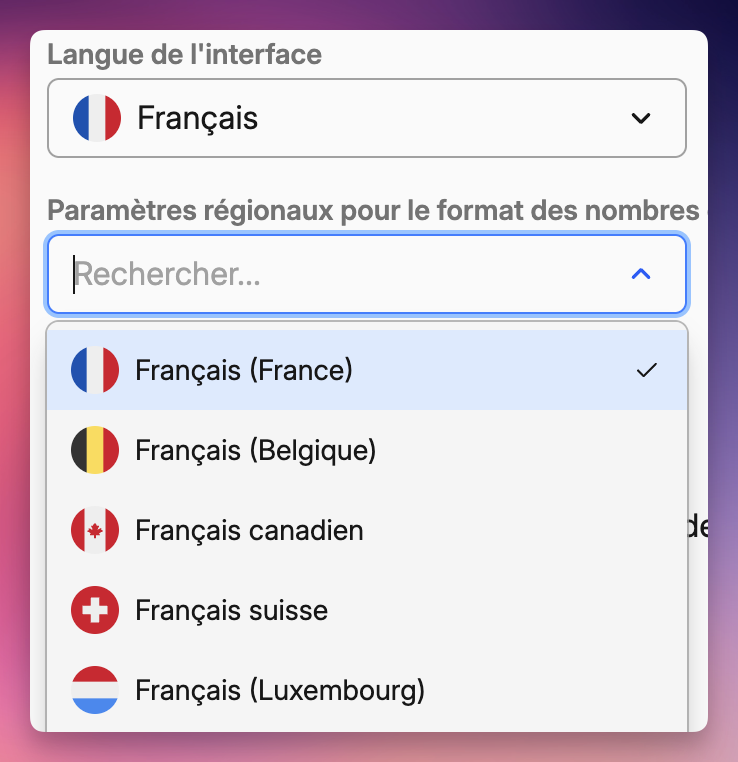The image size is (738, 762).
Task: Click the desktop wallpaper outside the panel
Action: click(15, 400)
